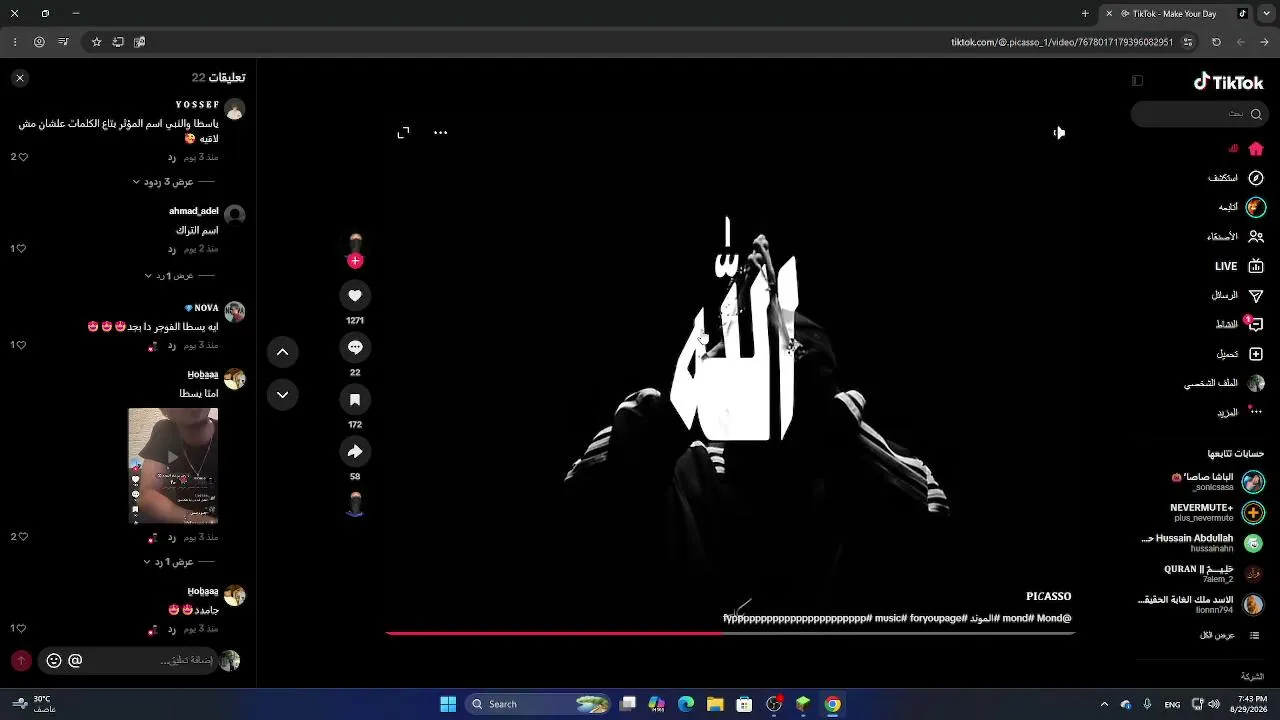The image size is (1280, 720).
Task: Open the Upload 'تحميل' page
Action: tap(1240, 354)
